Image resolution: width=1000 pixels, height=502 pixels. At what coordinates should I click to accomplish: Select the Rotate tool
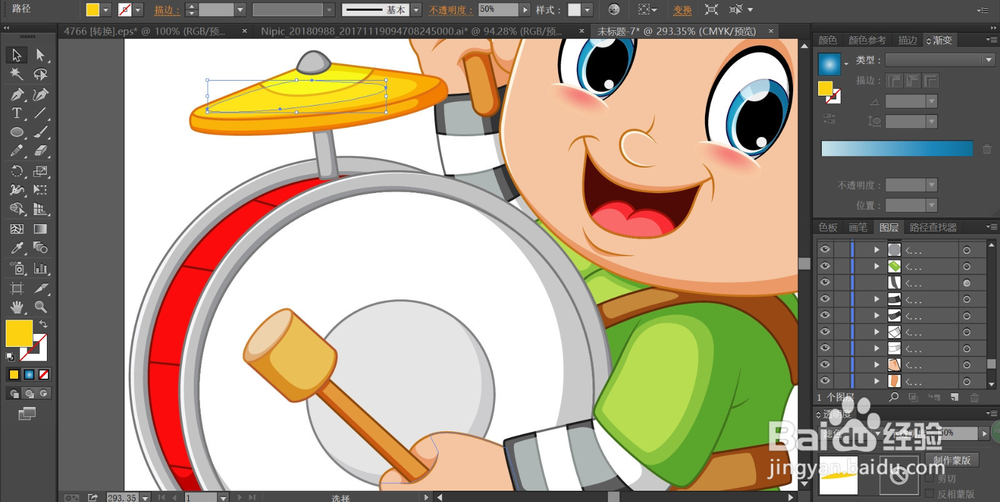(x=17, y=171)
